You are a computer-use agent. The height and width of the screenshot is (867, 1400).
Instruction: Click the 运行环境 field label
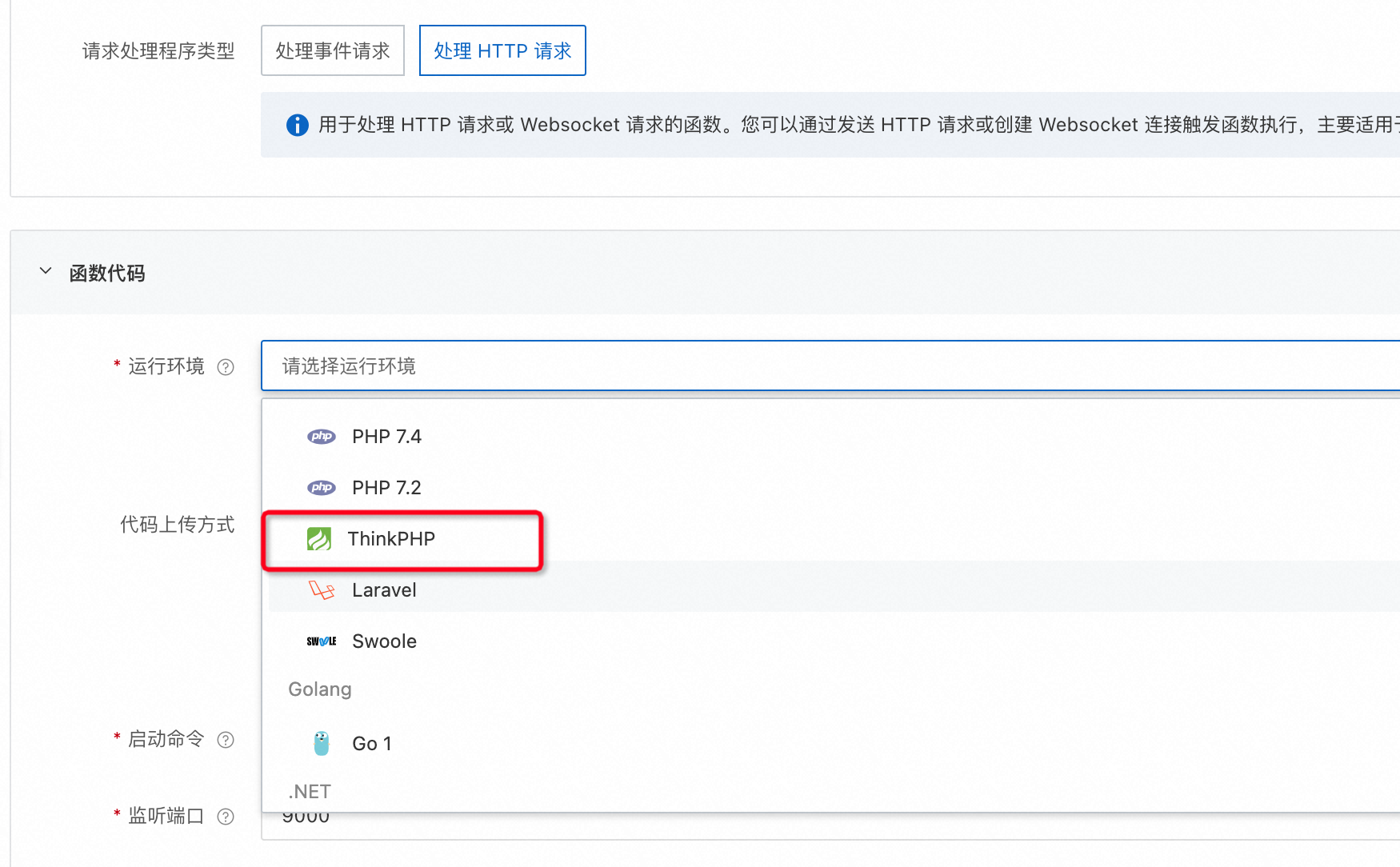tap(166, 366)
